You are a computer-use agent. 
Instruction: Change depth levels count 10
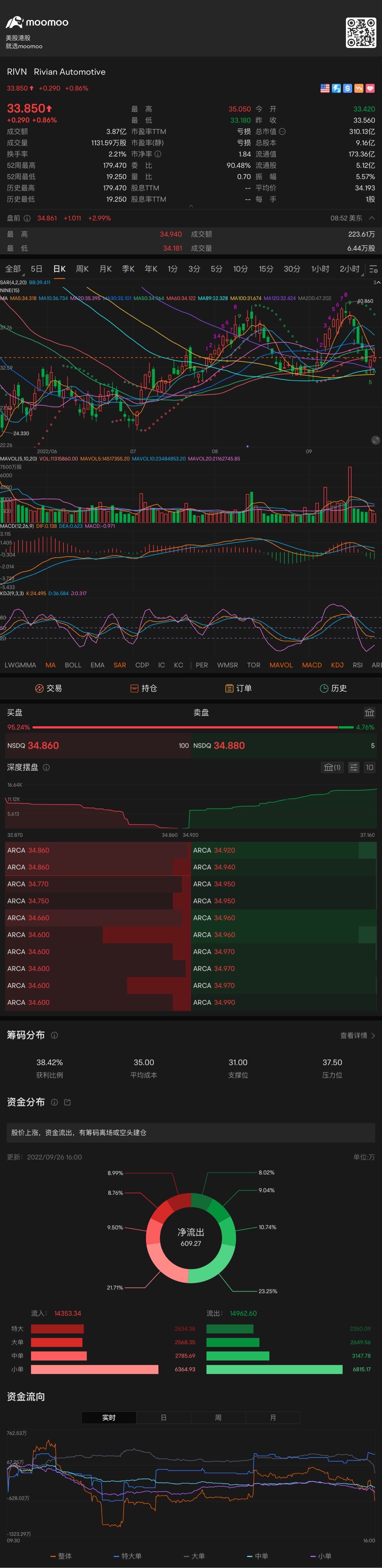point(369,768)
